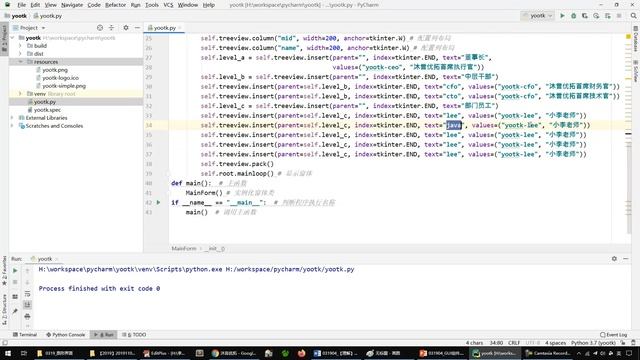Image resolution: width=640 pixels, height=360 pixels.
Task: Expand Scratches and Consoles node
Action: point(13,126)
